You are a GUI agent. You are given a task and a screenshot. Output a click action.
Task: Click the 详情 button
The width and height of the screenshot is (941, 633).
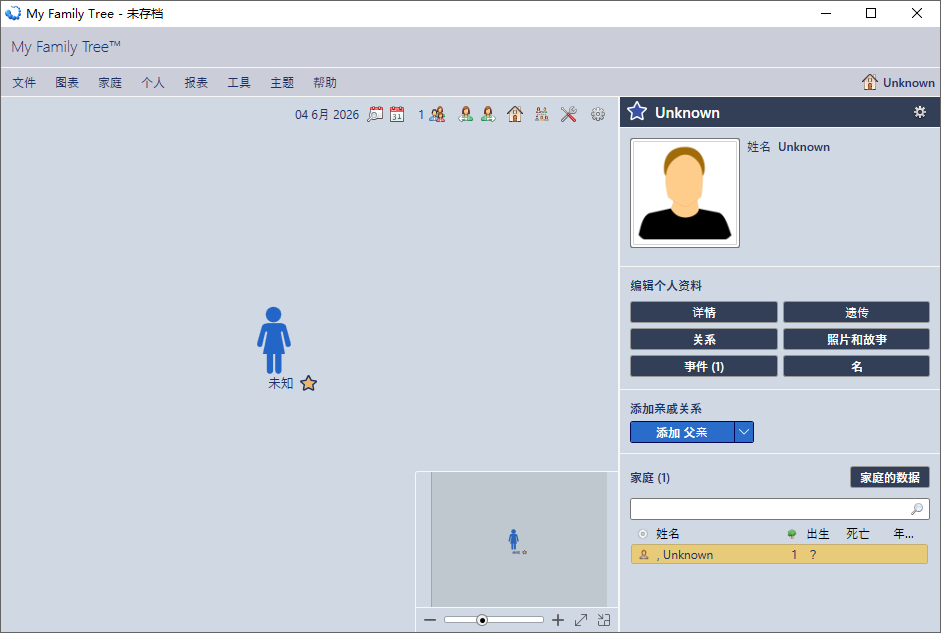click(704, 312)
